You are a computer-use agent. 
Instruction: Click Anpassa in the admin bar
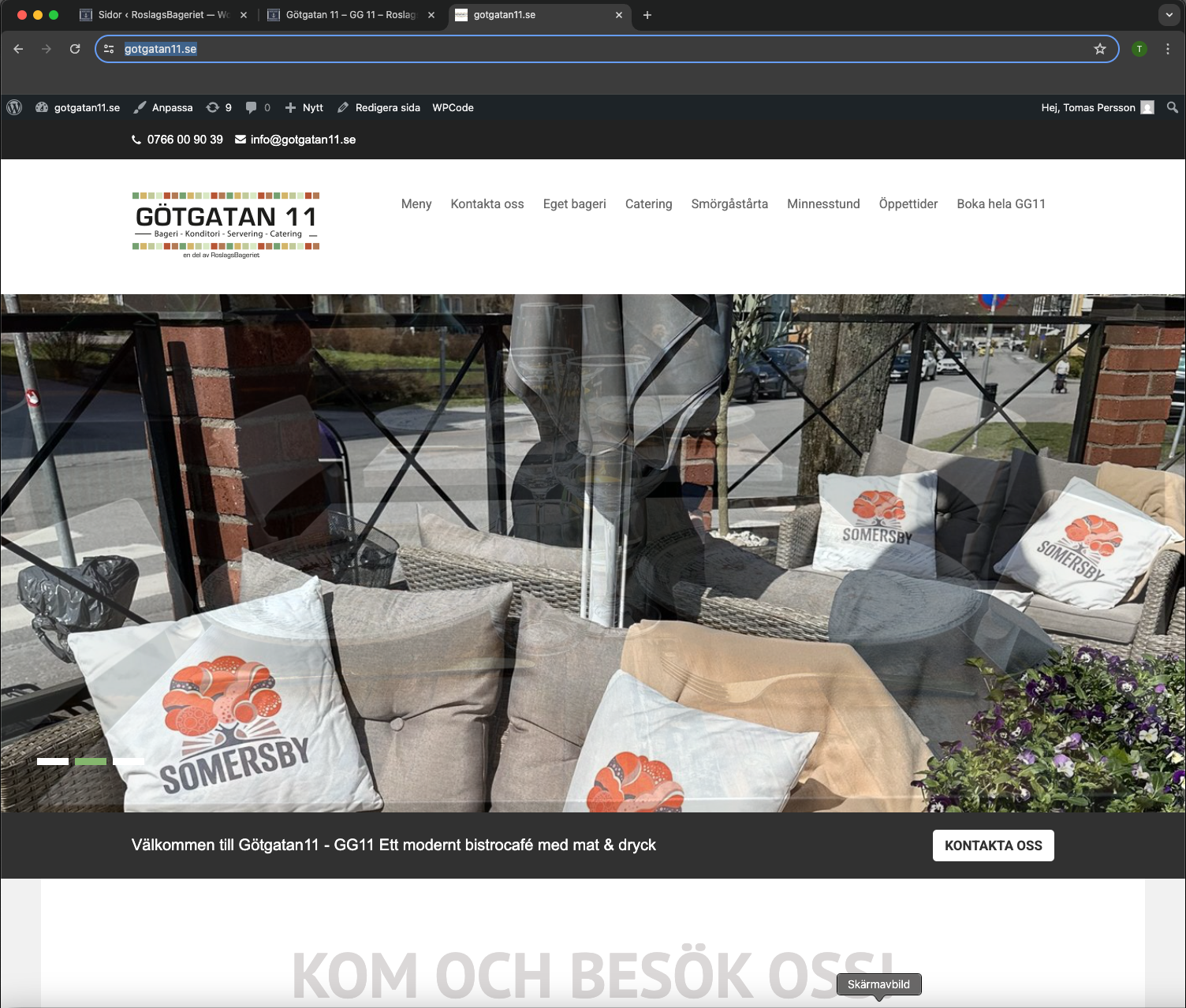pyautogui.click(x=163, y=107)
